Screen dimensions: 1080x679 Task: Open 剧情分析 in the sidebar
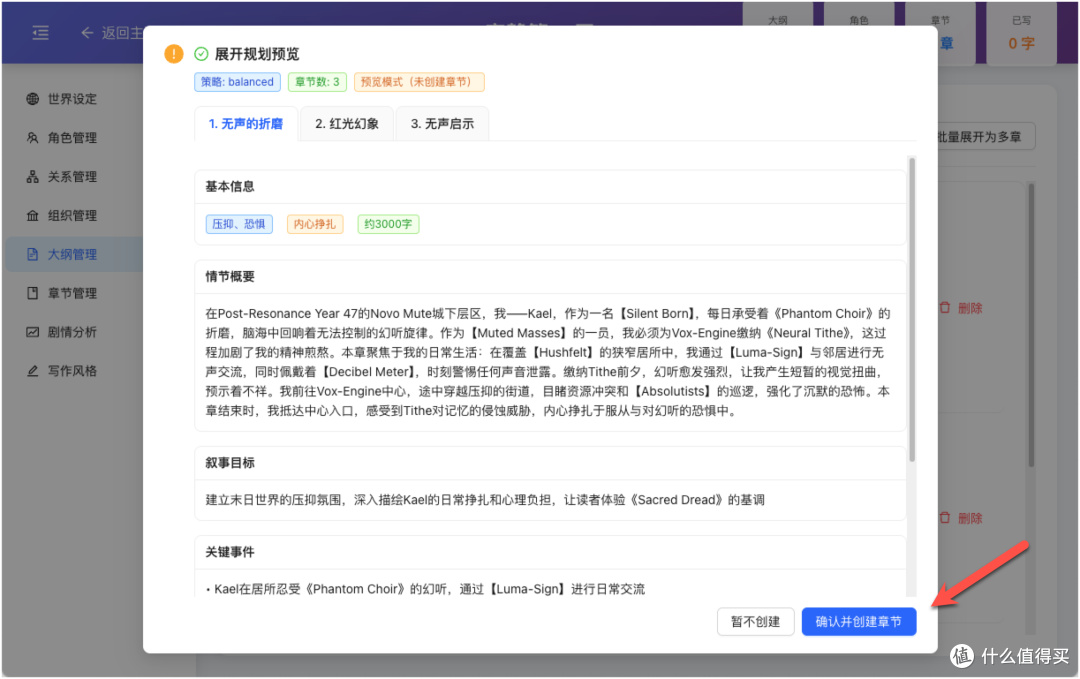tap(74, 332)
